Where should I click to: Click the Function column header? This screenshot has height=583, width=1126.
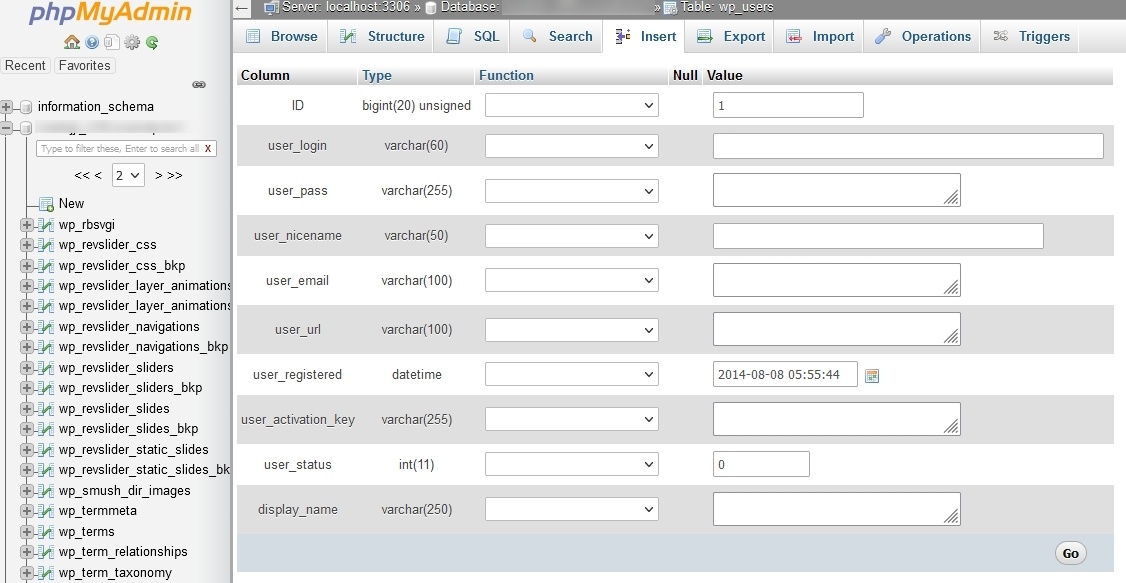[x=506, y=75]
